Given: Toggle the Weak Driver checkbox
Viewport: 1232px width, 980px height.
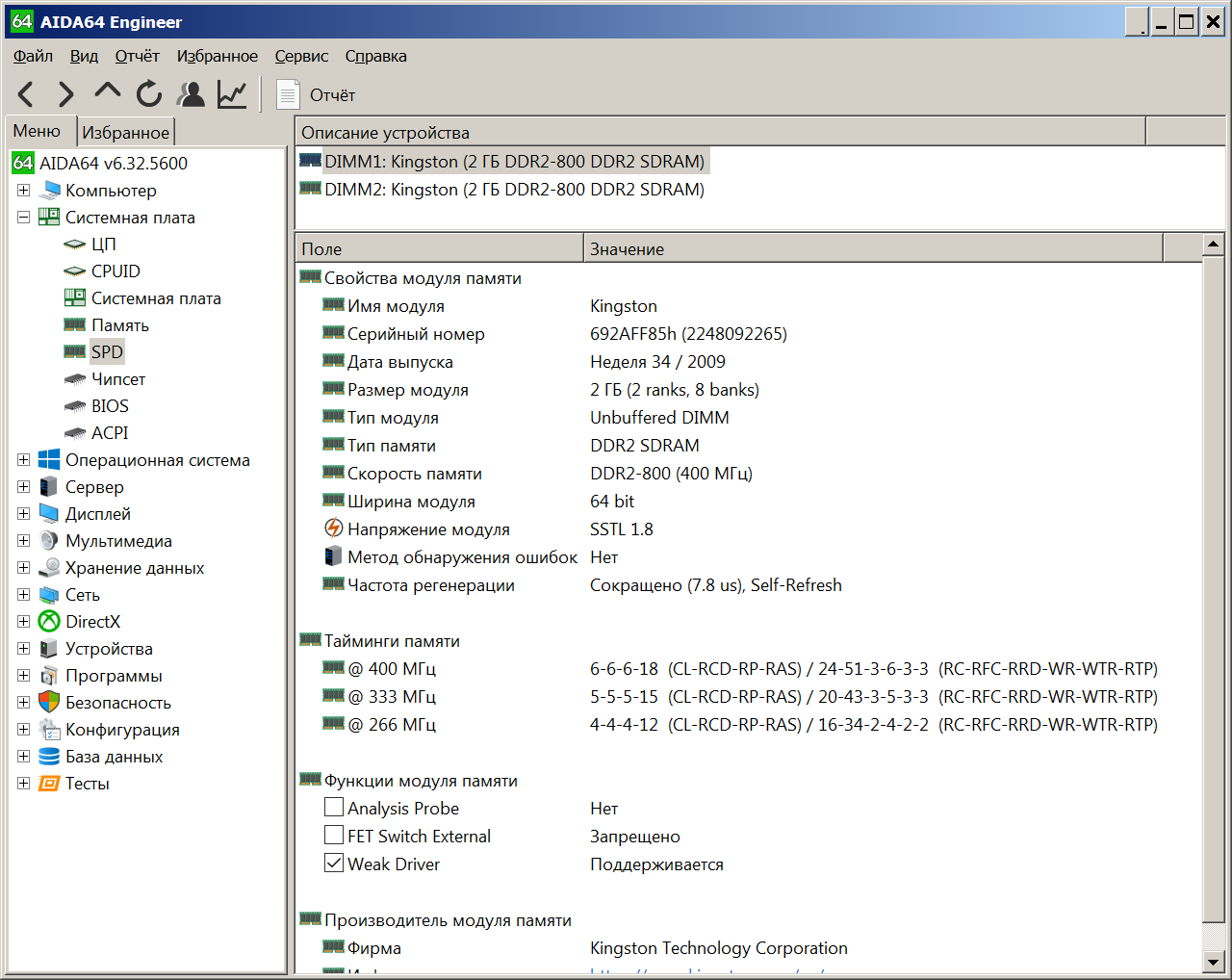Looking at the screenshot, I should pos(334,863).
